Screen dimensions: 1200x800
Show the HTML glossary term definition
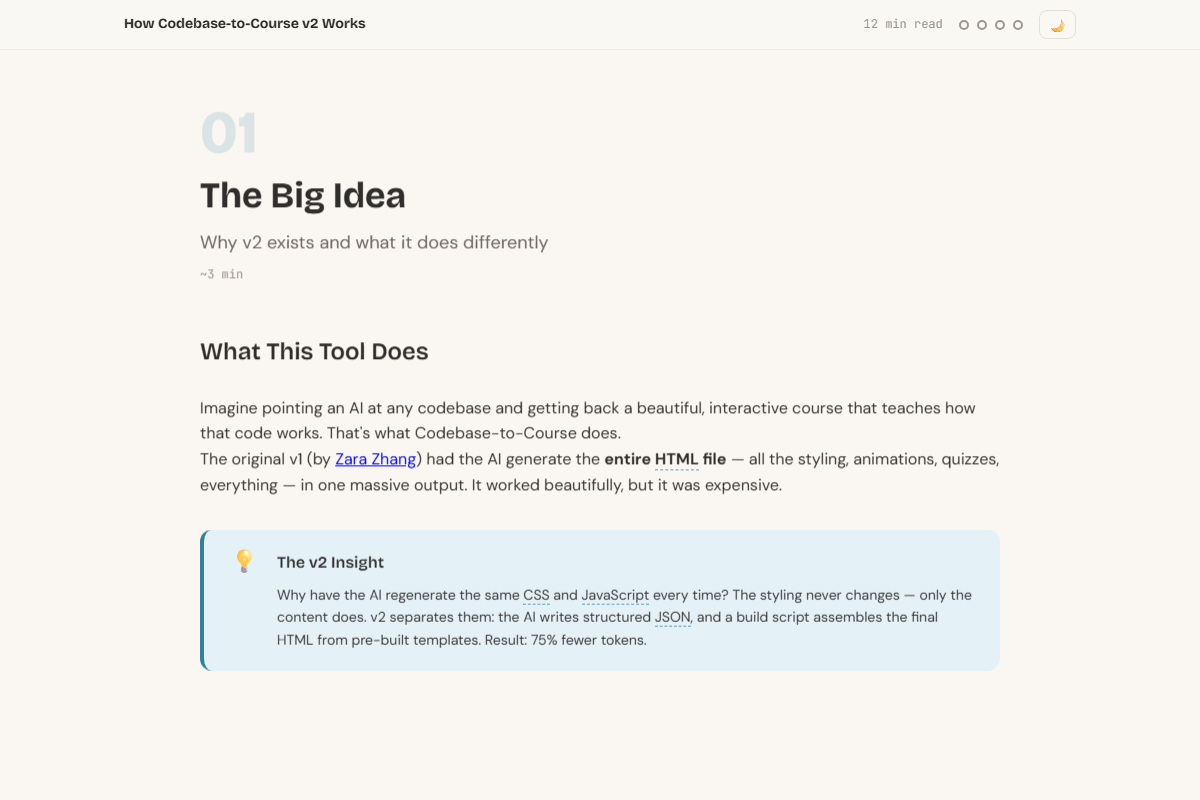click(x=677, y=459)
